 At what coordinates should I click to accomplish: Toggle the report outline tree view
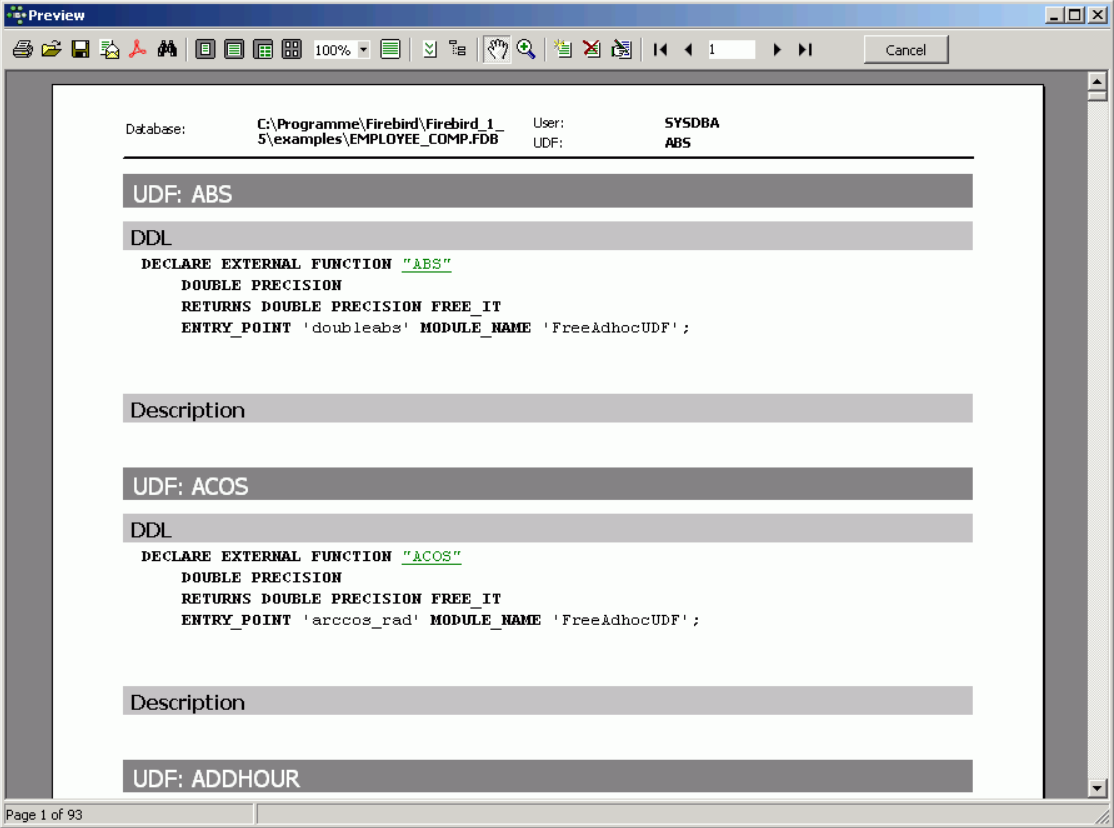(x=458, y=50)
